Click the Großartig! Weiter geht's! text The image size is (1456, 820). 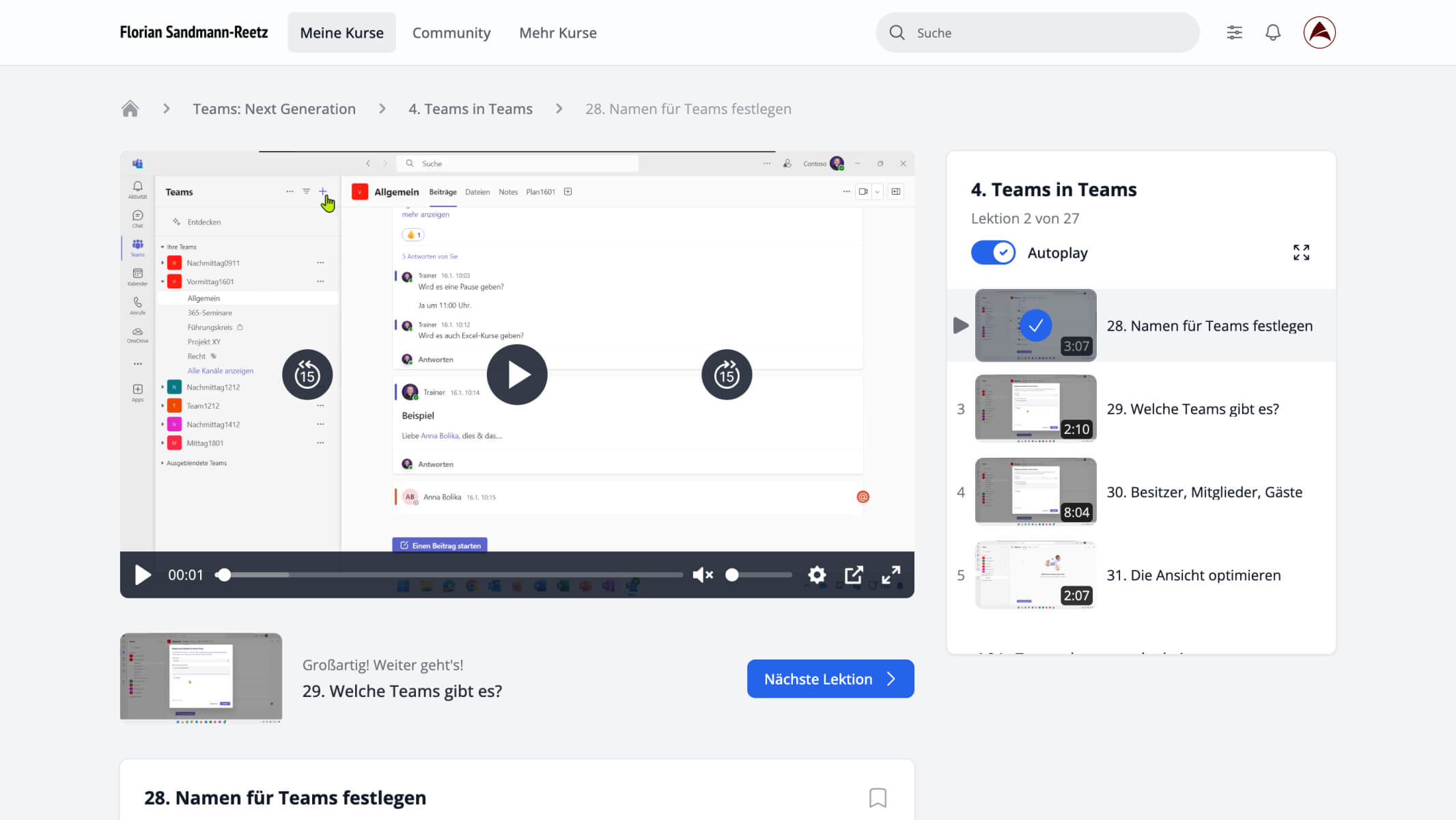click(x=382, y=665)
